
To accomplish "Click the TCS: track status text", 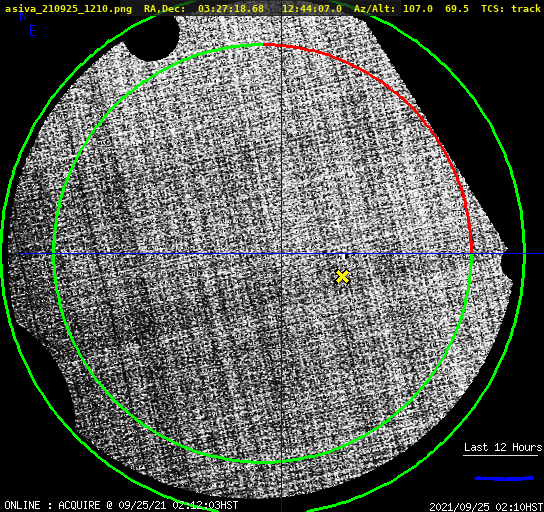I will pos(511,9).
